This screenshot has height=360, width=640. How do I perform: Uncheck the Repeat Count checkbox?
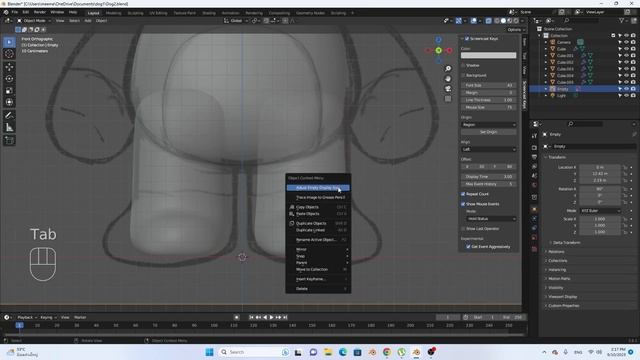pos(463,194)
